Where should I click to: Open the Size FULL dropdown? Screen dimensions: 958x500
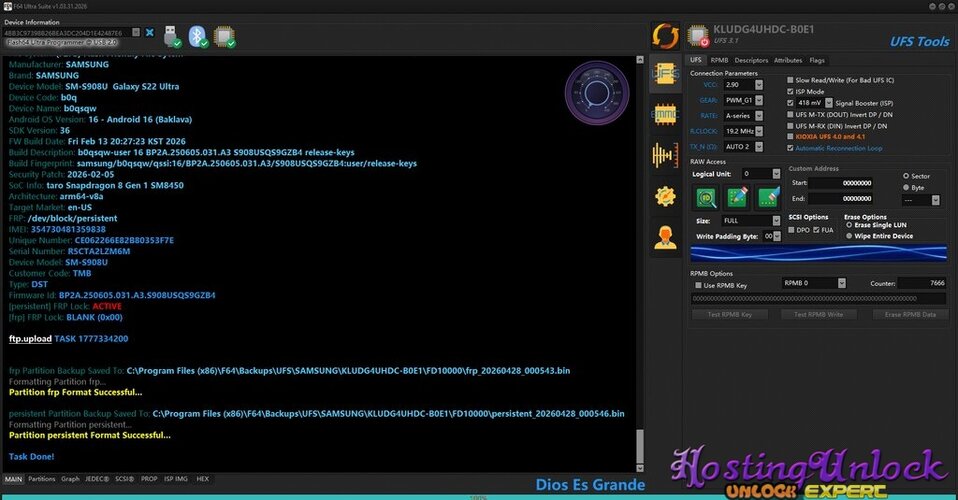tap(776, 221)
